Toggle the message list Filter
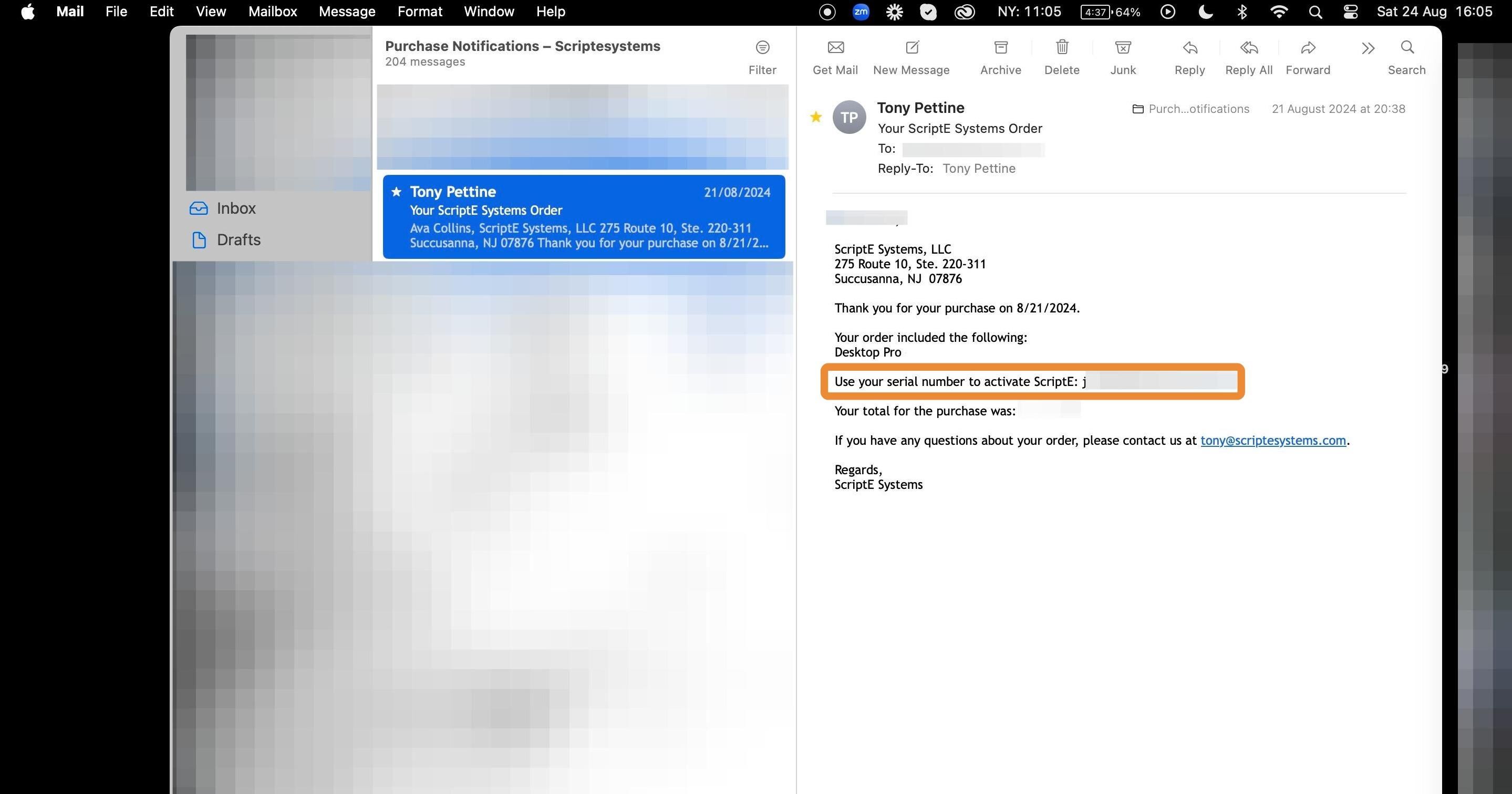 coord(762,48)
